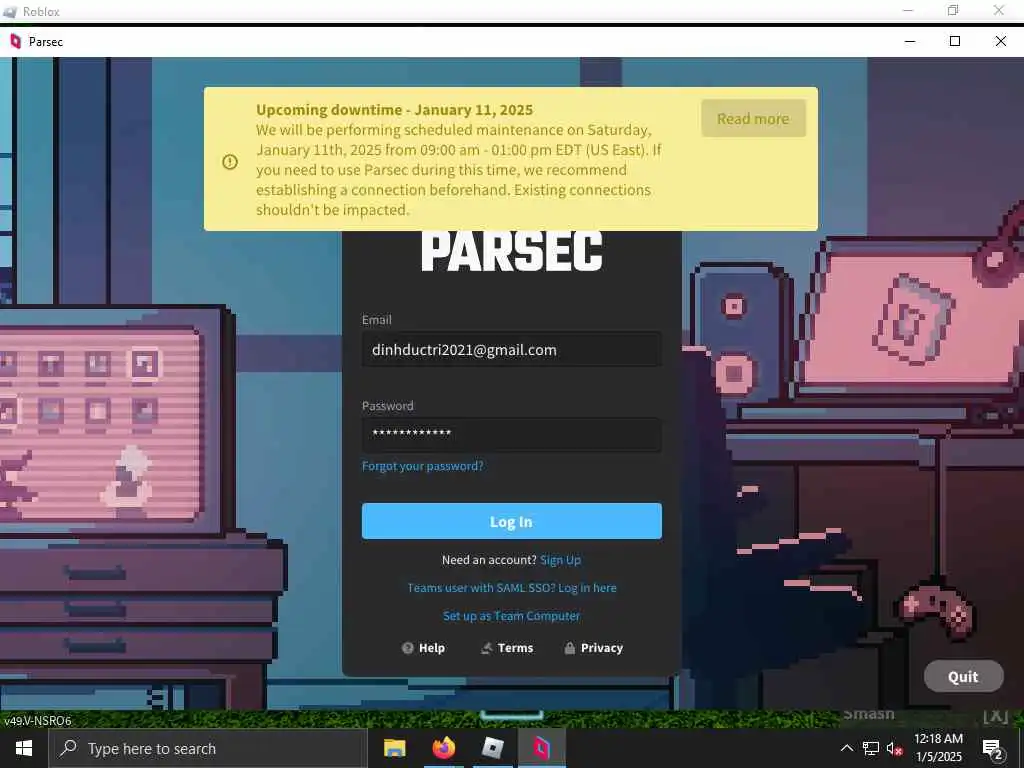Switch to Roblox taskbar icon

[x=492, y=748]
